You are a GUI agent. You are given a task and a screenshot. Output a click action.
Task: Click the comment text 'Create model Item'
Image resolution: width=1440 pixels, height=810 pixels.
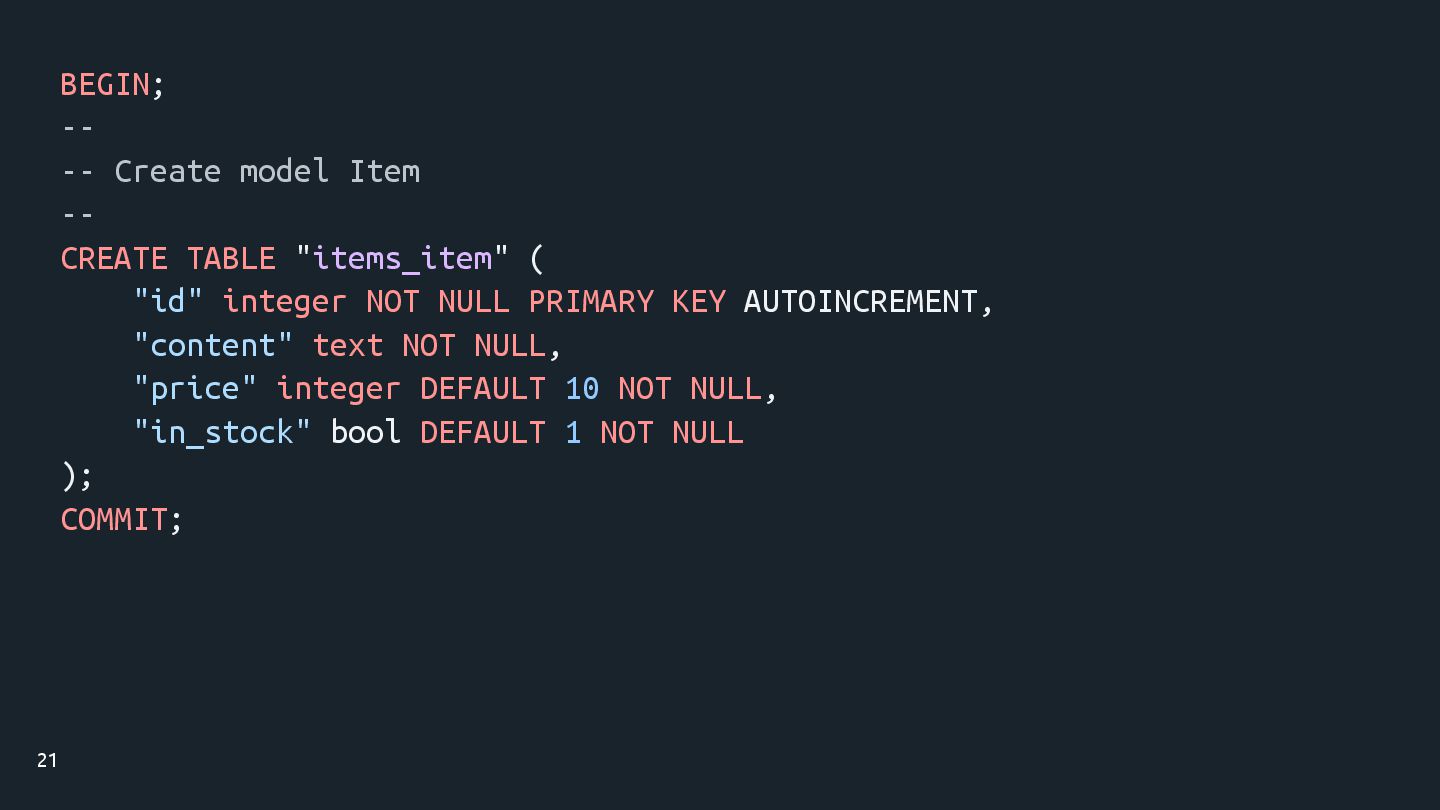pos(267,171)
